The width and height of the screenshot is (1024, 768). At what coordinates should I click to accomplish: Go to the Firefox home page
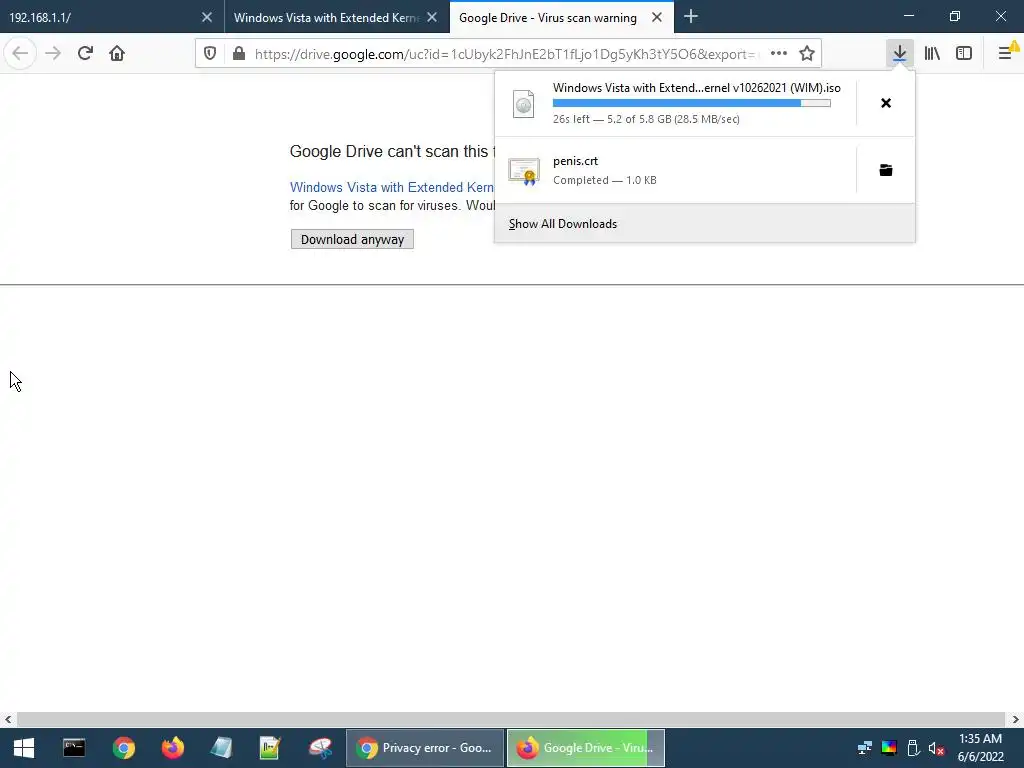coord(117,53)
